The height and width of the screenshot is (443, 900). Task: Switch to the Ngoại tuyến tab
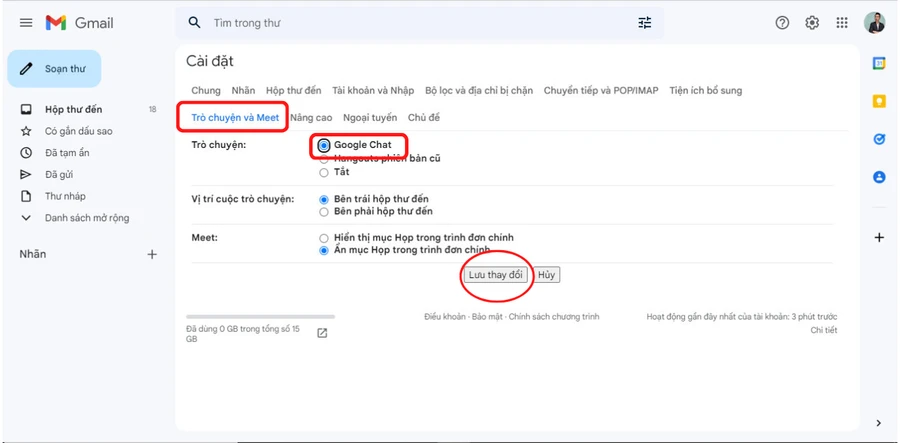pyautogui.click(x=370, y=118)
